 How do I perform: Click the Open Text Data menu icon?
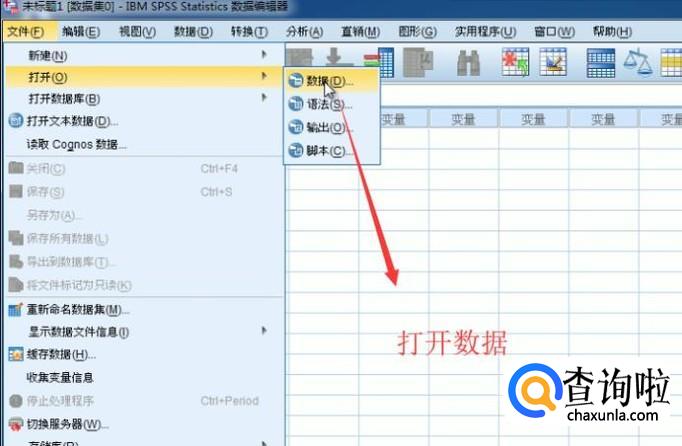(16, 121)
